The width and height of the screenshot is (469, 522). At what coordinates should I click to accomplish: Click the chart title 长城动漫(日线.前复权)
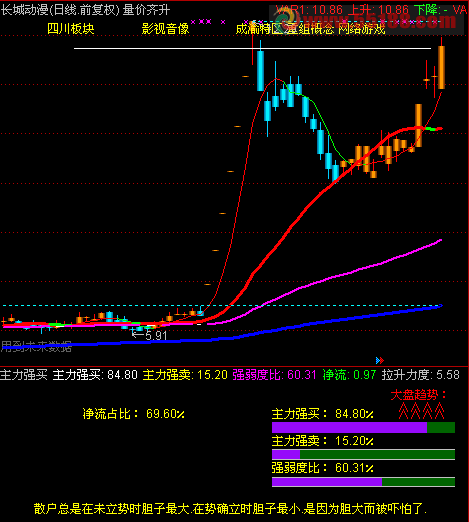click(x=60, y=10)
